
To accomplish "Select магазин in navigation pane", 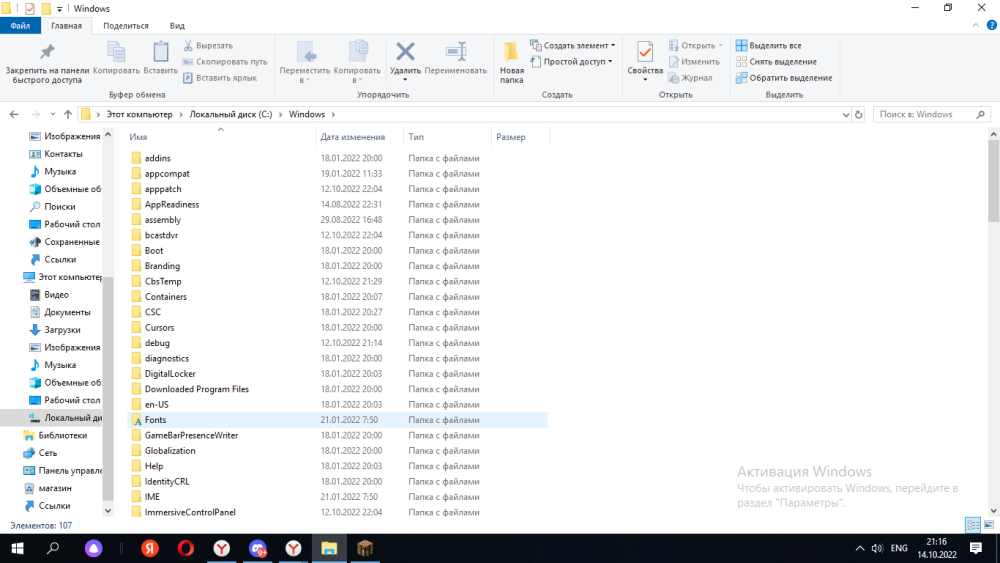I will [55, 488].
